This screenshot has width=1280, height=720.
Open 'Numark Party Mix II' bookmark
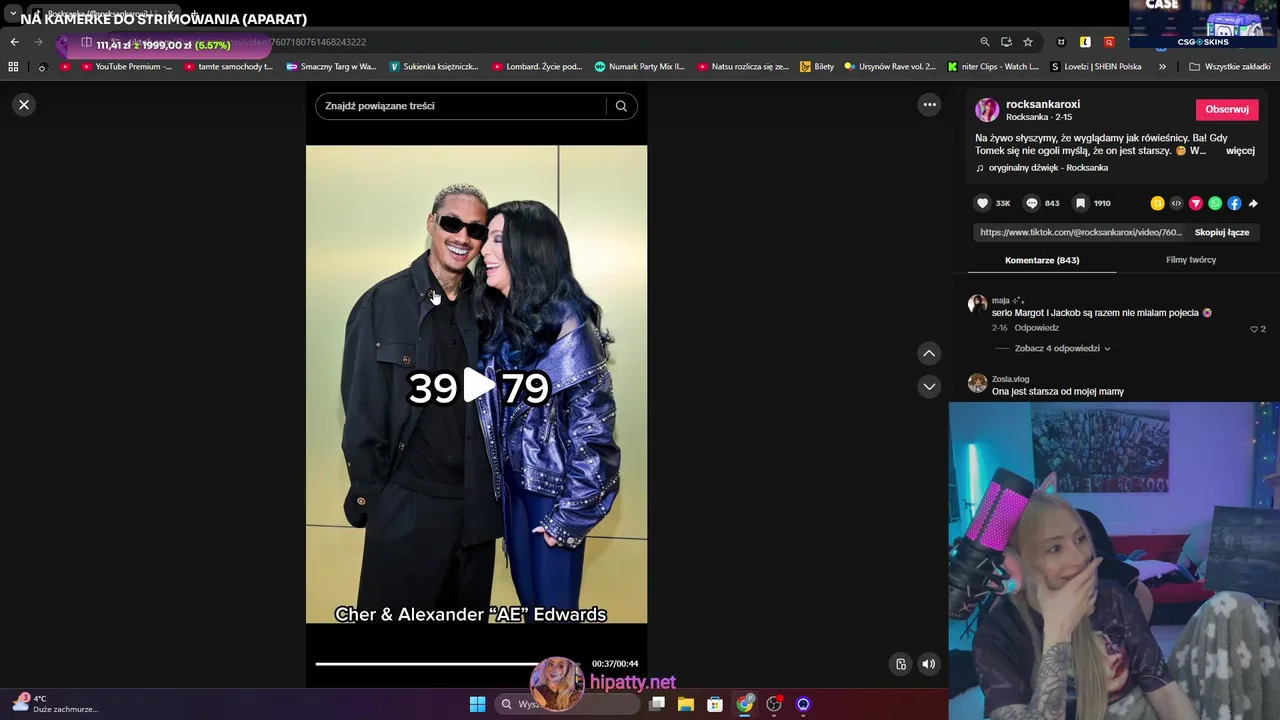click(639, 67)
